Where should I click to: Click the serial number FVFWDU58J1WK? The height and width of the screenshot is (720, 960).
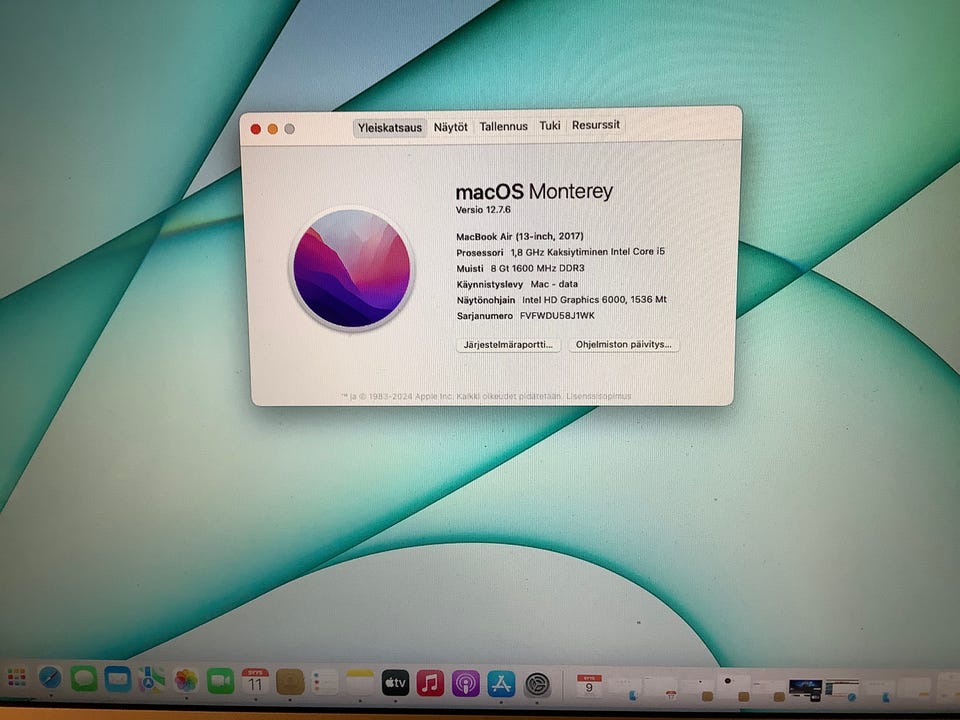point(557,316)
